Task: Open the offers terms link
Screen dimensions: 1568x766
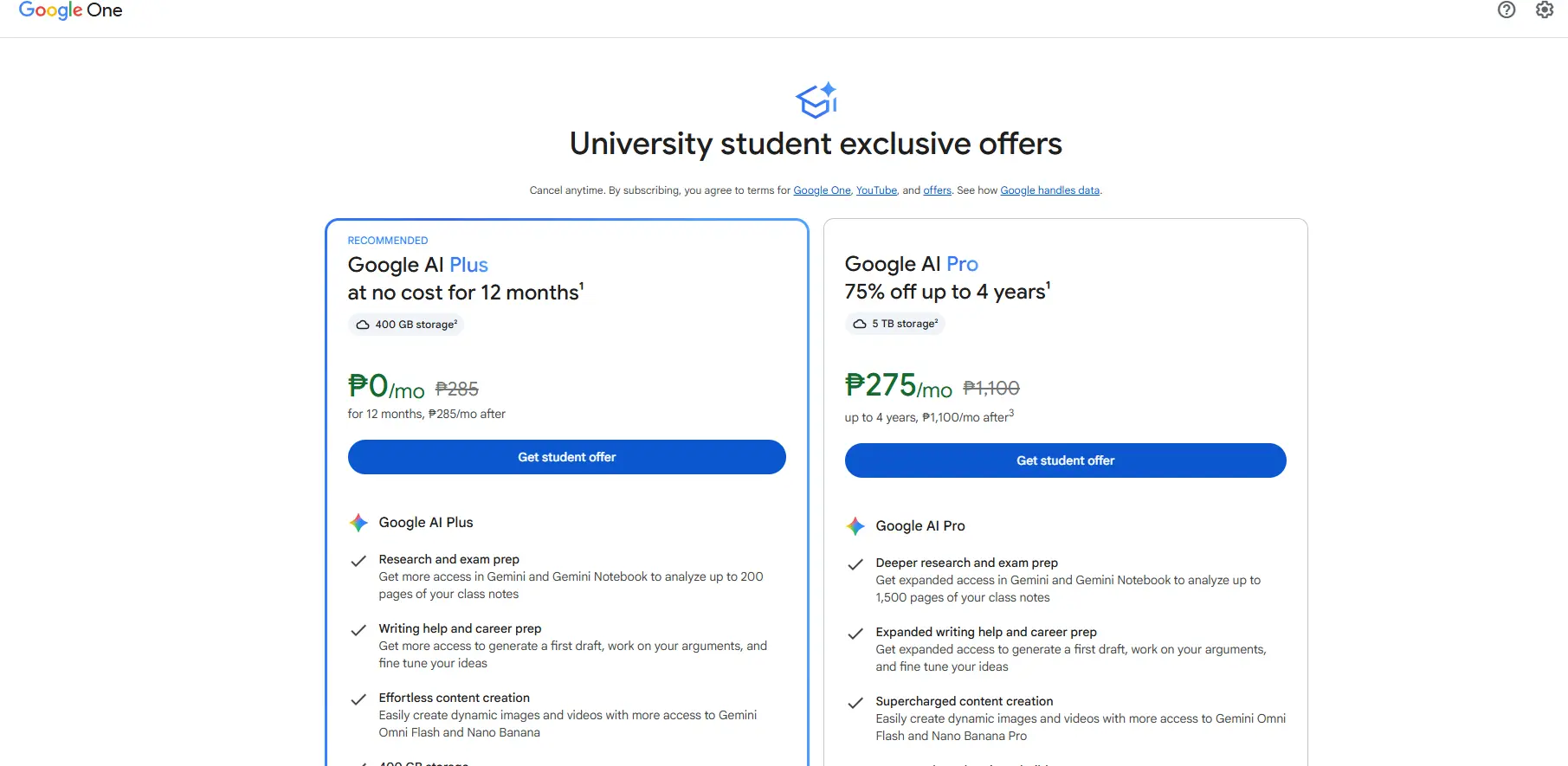Action: tap(937, 190)
